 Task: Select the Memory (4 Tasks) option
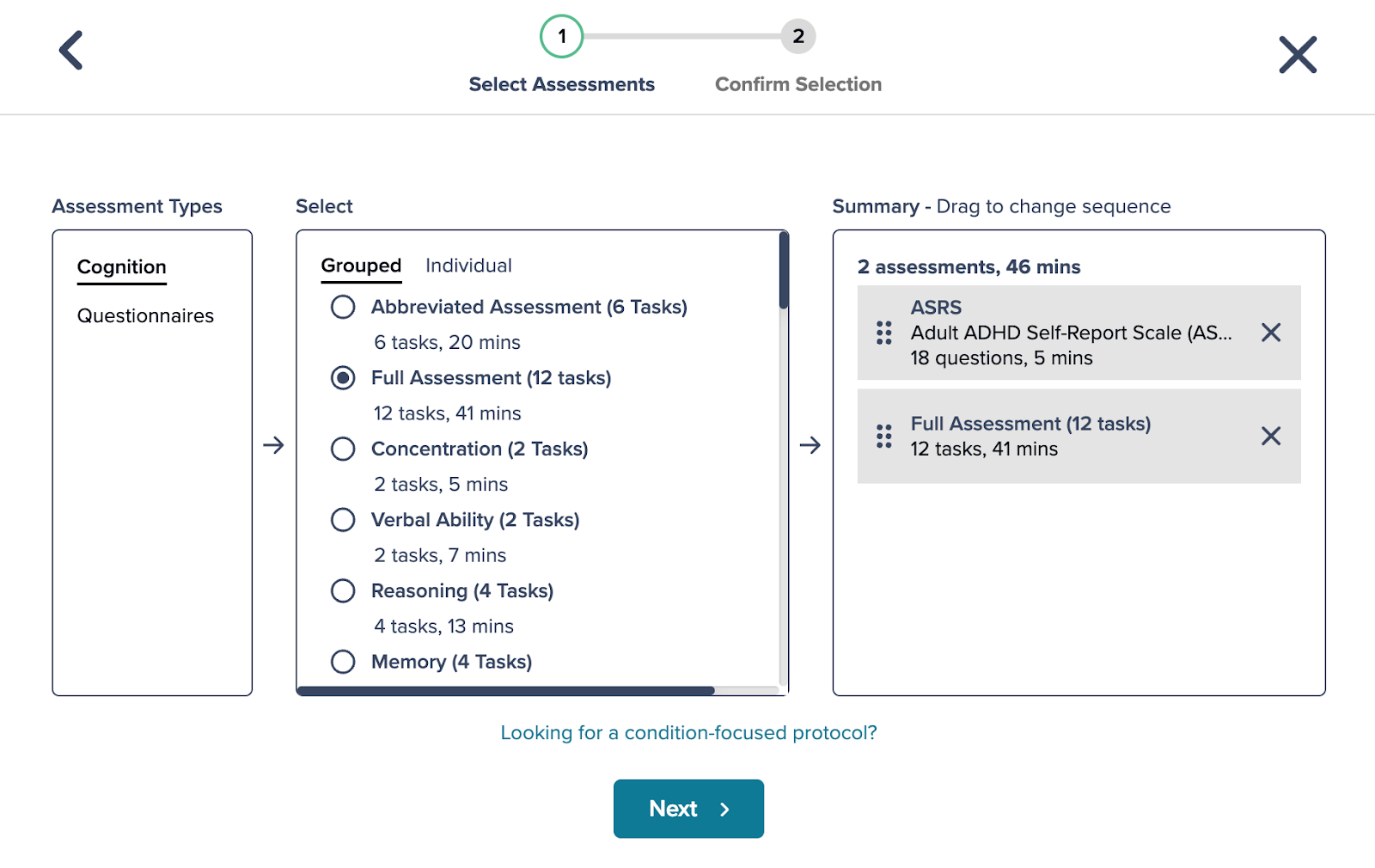click(343, 662)
